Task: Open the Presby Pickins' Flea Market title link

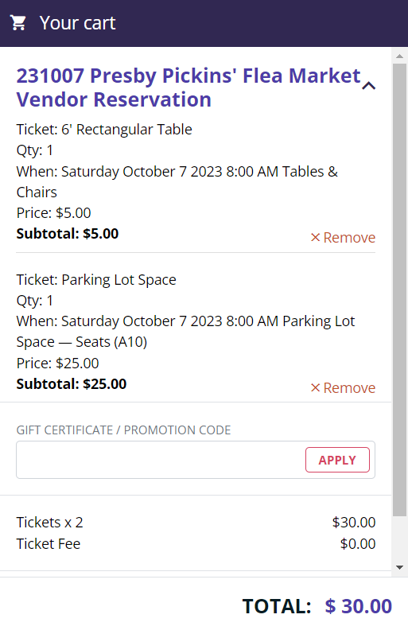Action: pos(188,88)
